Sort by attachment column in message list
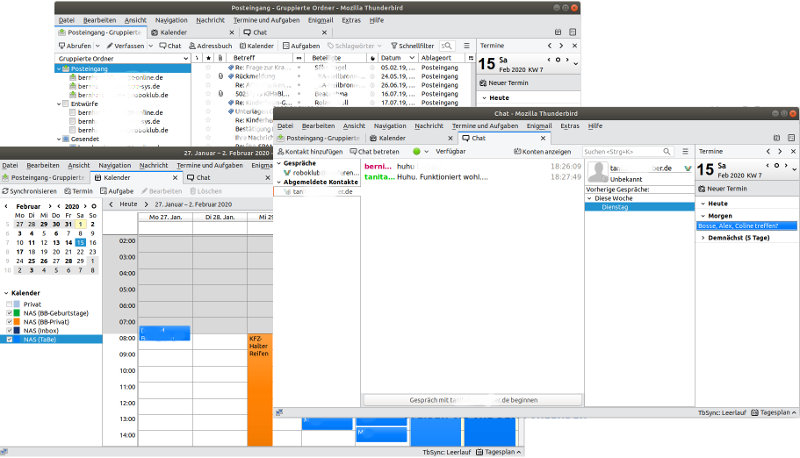 pos(220,58)
